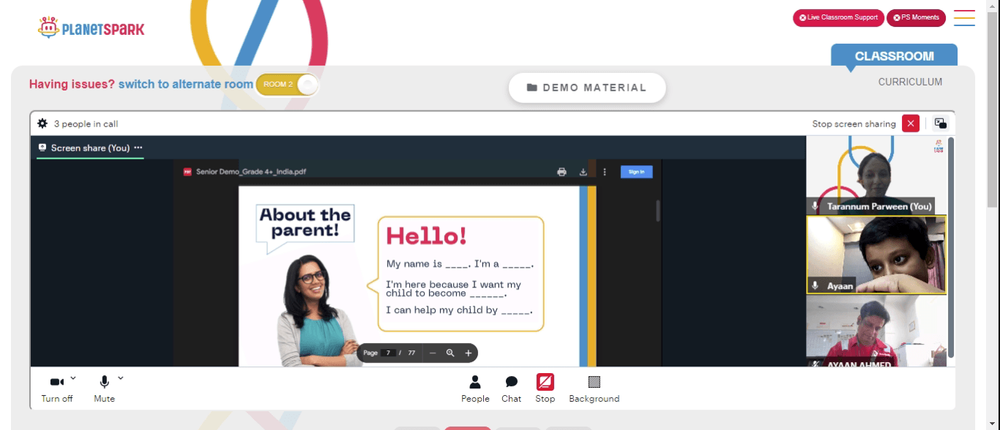Open the Background effects option
This screenshot has width=1000, height=430.
point(594,389)
